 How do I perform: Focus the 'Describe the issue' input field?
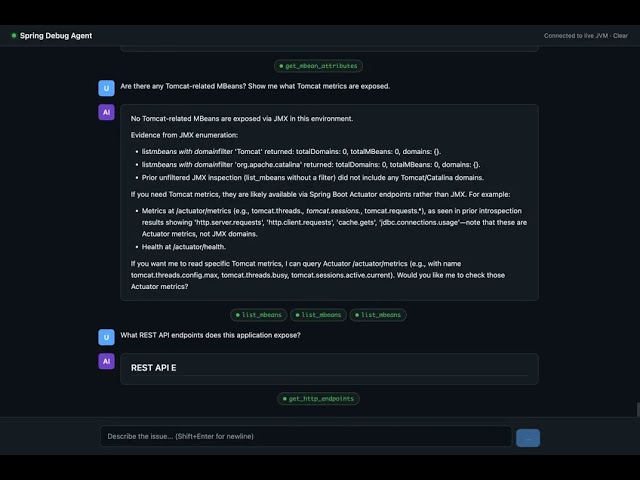tap(306, 436)
